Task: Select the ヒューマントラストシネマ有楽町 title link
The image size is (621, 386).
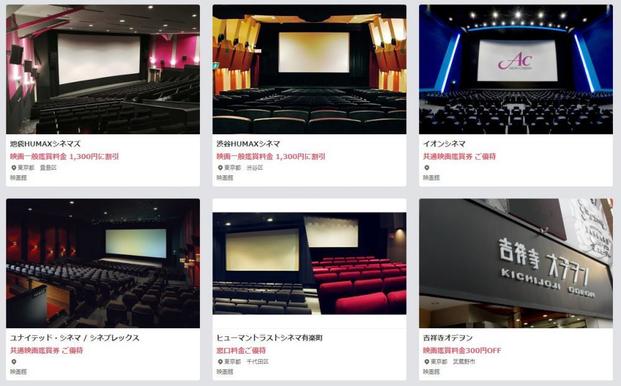Action: (270, 338)
